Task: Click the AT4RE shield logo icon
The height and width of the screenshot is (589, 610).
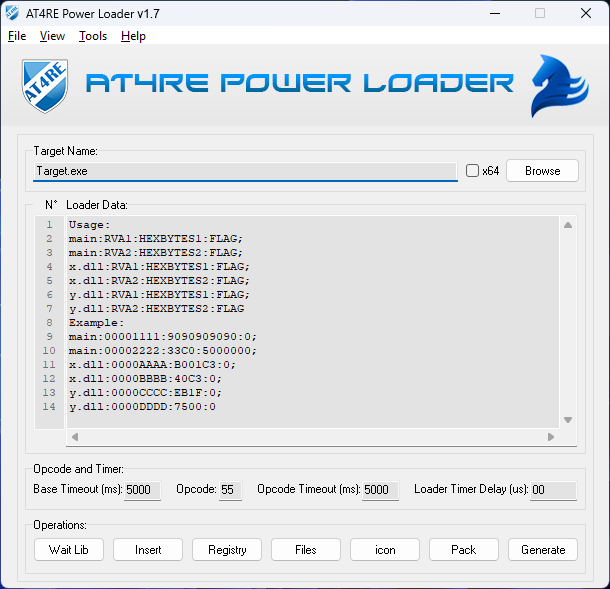Action: point(45,86)
